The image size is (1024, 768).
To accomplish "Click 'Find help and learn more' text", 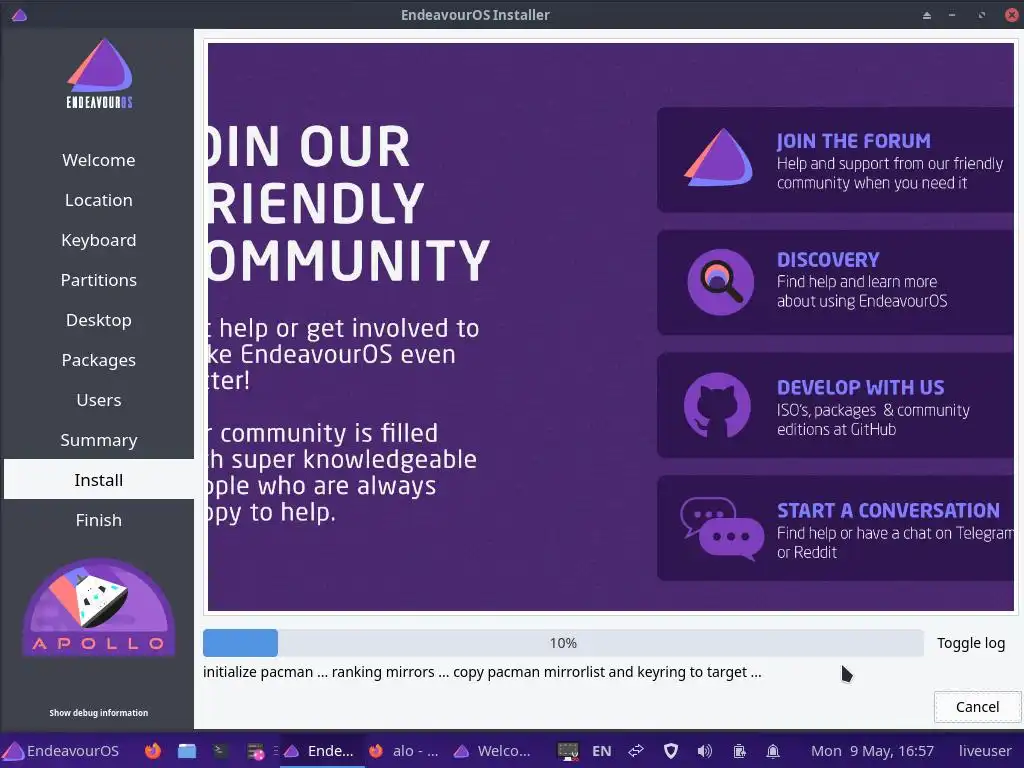I will (x=857, y=281).
